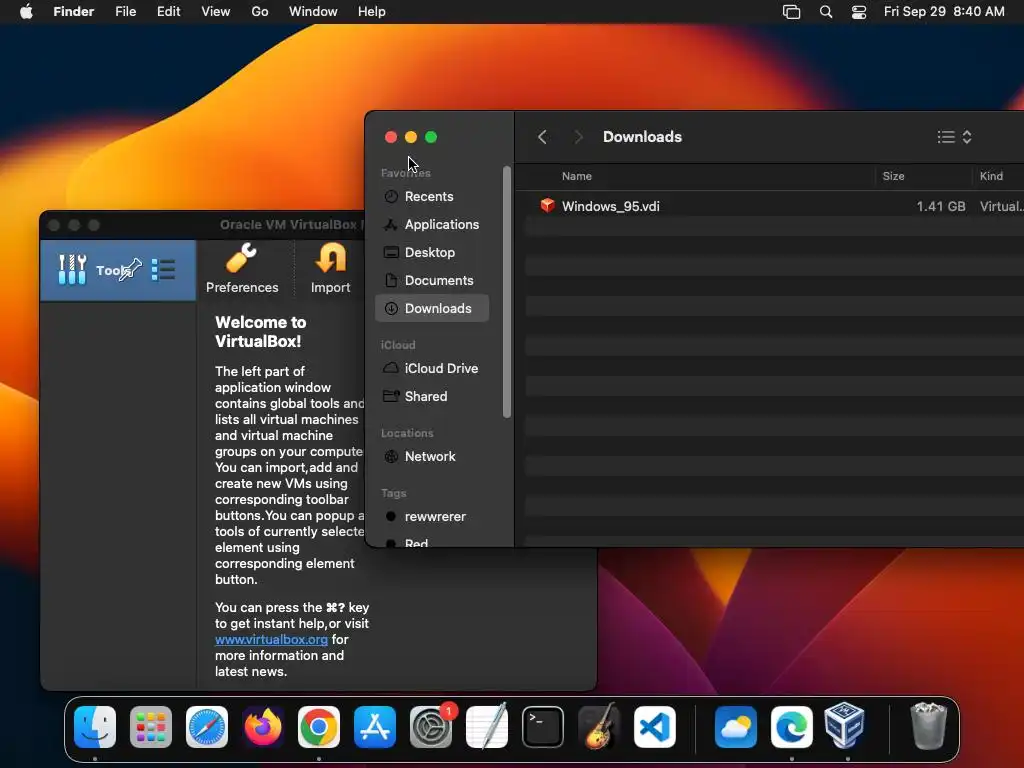The height and width of the screenshot is (768, 1024).
Task: Open Preferences in VirtualBox toolbar
Action: [242, 268]
